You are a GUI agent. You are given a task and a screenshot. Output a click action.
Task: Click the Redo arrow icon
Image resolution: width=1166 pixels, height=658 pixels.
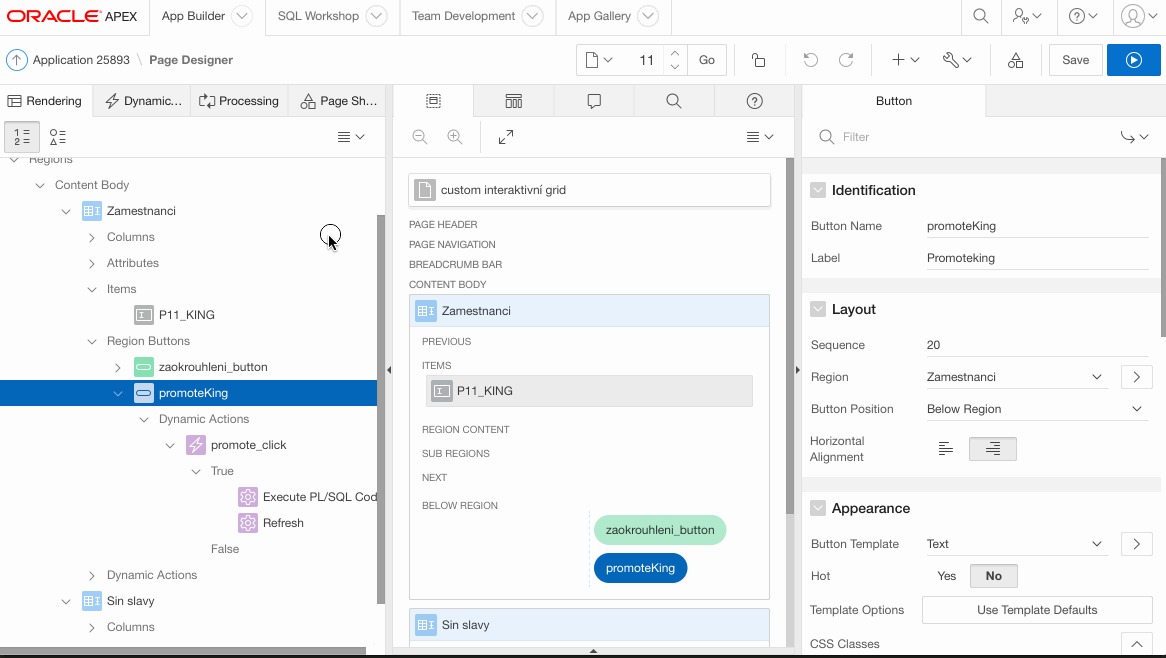tap(846, 60)
